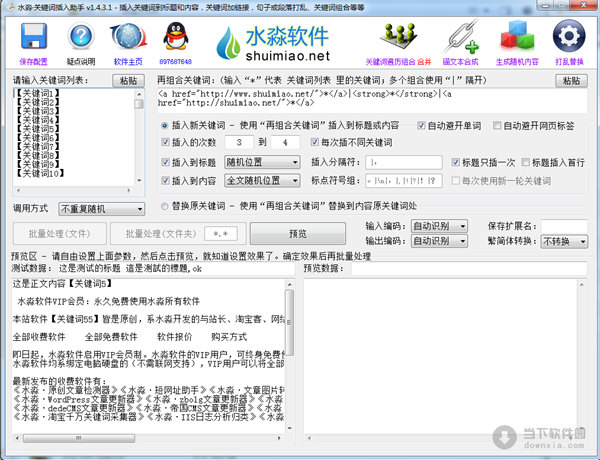Click the 预览 button

tap(298, 233)
